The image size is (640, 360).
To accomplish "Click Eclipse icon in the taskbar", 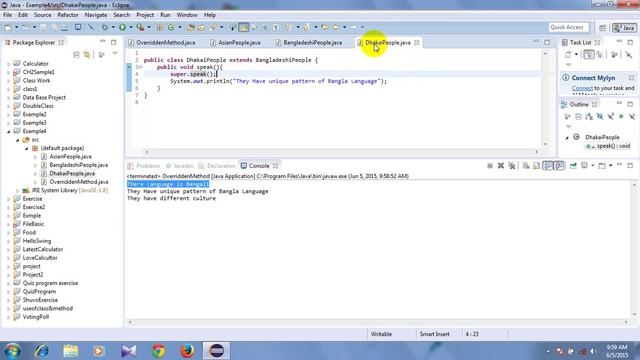I will [x=217, y=351].
